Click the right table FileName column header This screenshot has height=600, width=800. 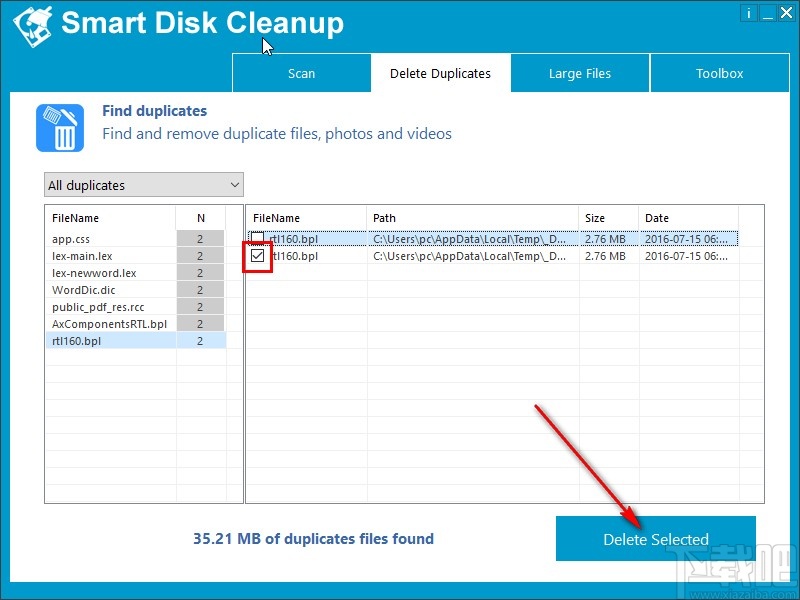[x=306, y=218]
